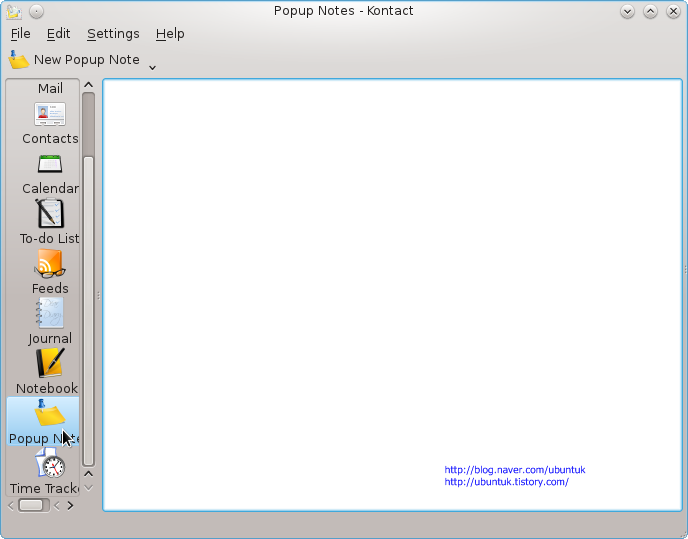The width and height of the screenshot is (688, 539).
Task: Click the sidebar scroll up arrow at top
Action: [x=88, y=85]
